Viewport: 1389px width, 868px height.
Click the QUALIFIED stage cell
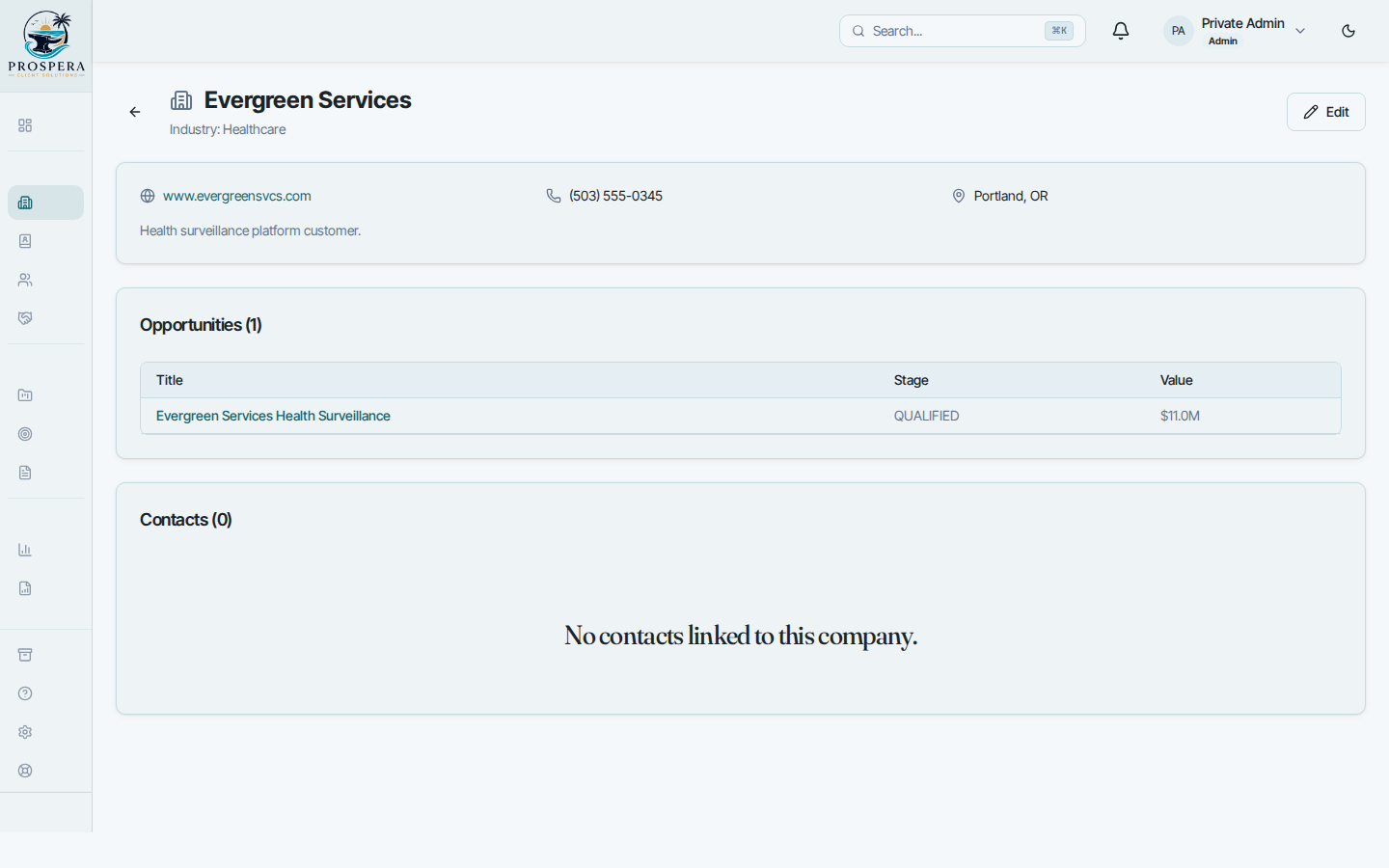click(x=926, y=416)
